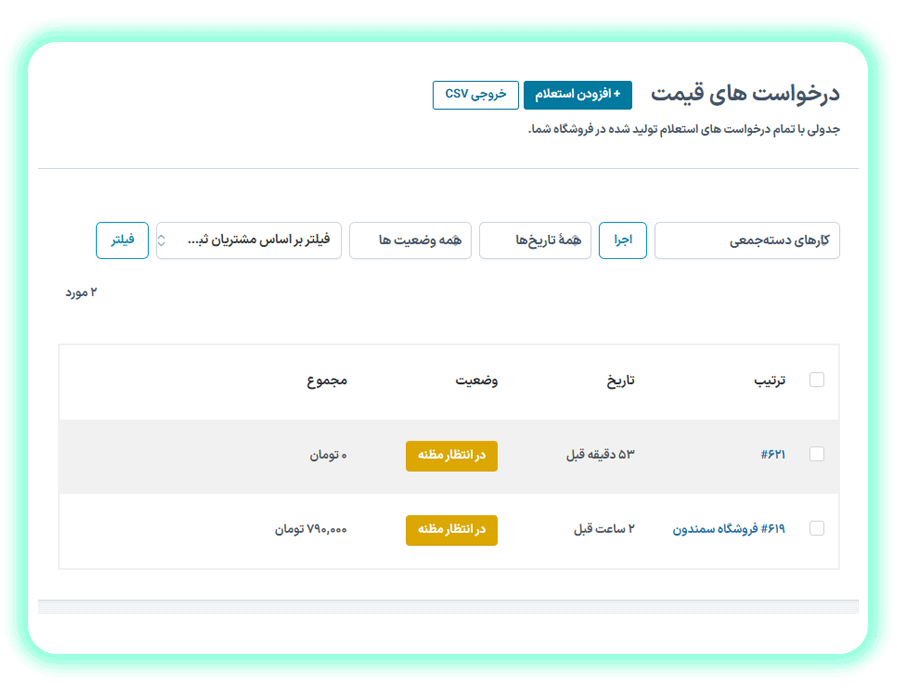Sort by تاریخ column header
This screenshot has width=897, height=691.
621,380
